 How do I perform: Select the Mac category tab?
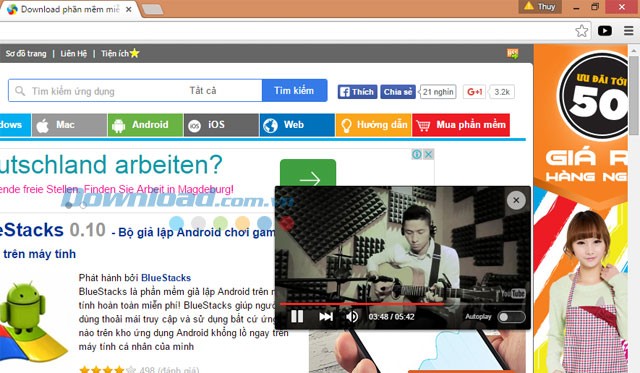[69, 125]
